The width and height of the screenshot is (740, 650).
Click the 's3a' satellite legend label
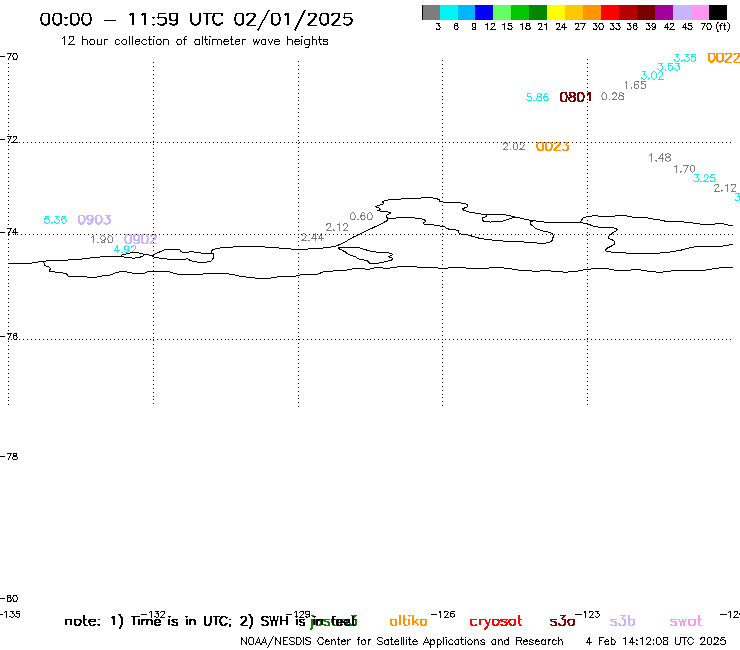click(x=562, y=621)
